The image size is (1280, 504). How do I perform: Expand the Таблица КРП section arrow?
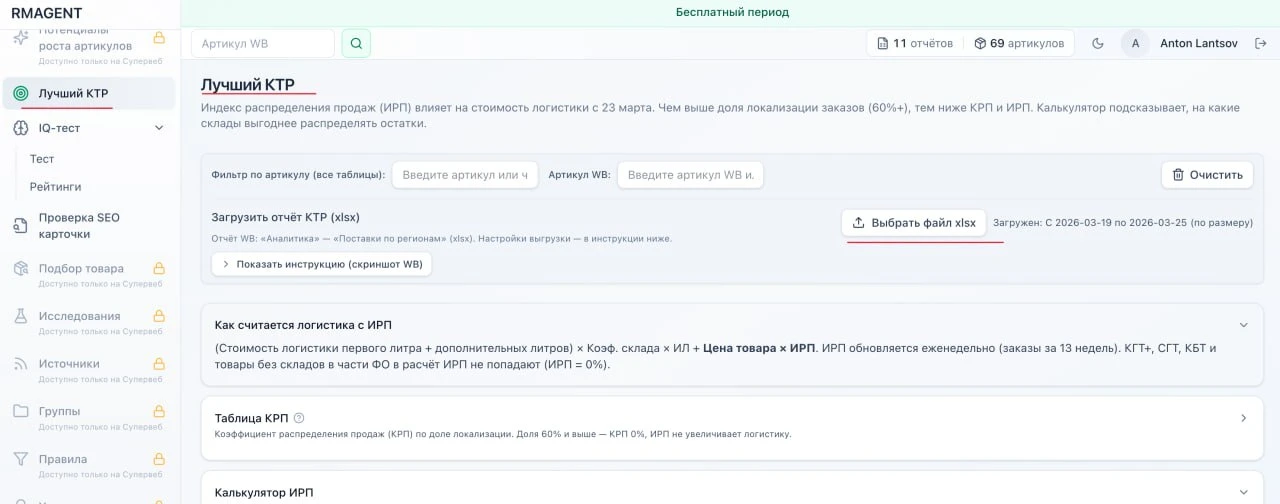(x=1244, y=418)
